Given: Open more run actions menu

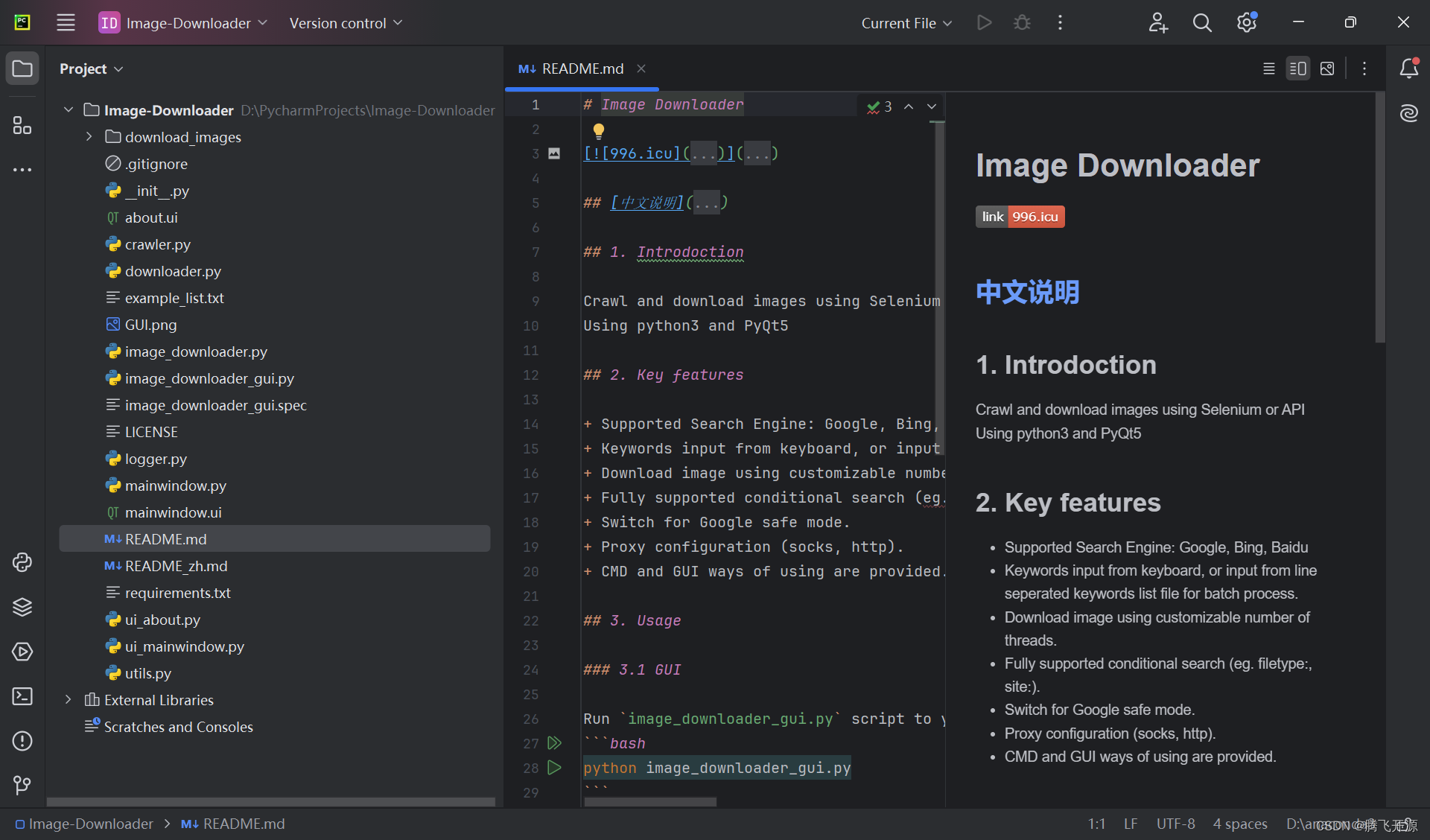Looking at the screenshot, I should [1060, 22].
